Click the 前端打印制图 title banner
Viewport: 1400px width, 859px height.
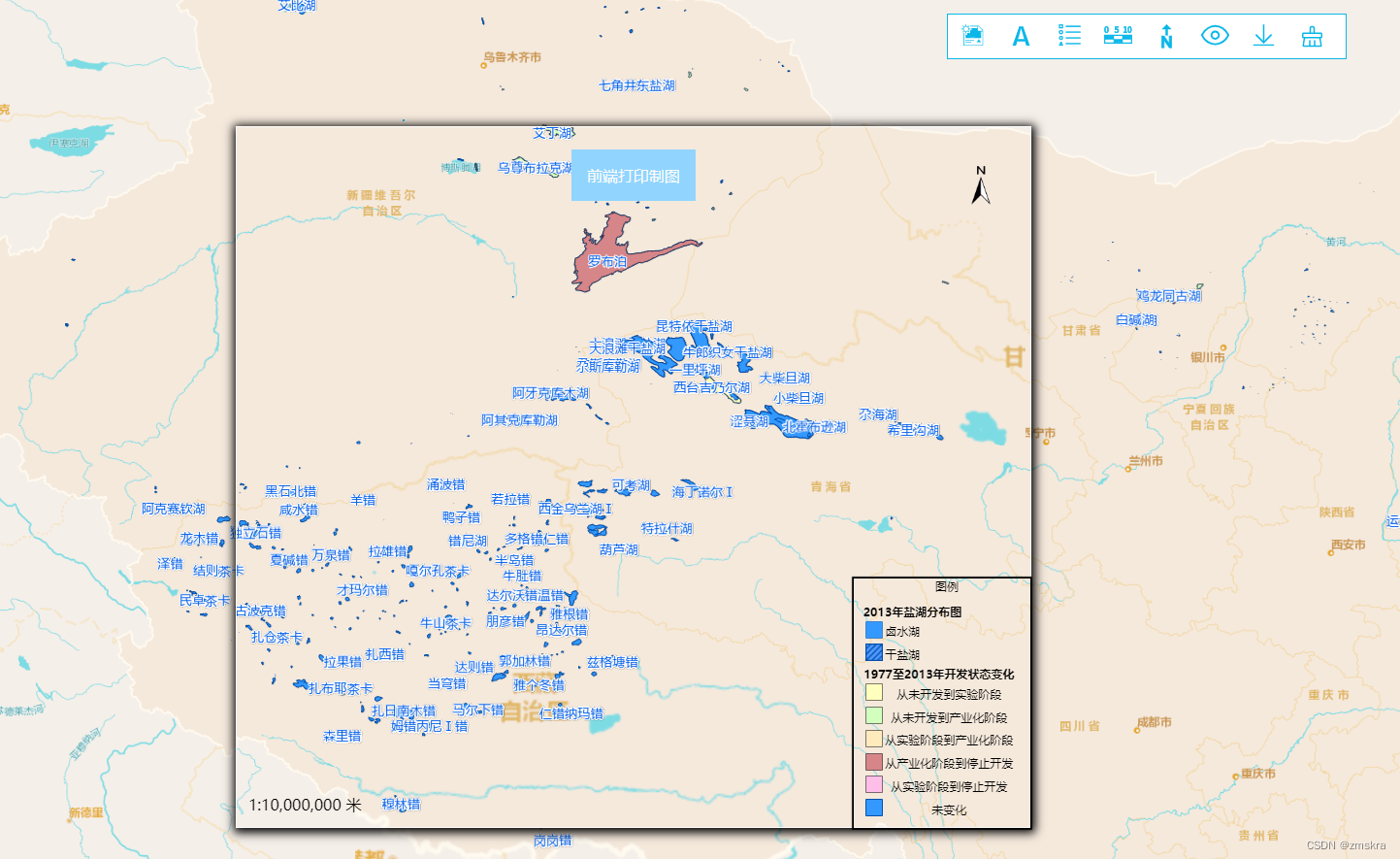click(x=633, y=176)
